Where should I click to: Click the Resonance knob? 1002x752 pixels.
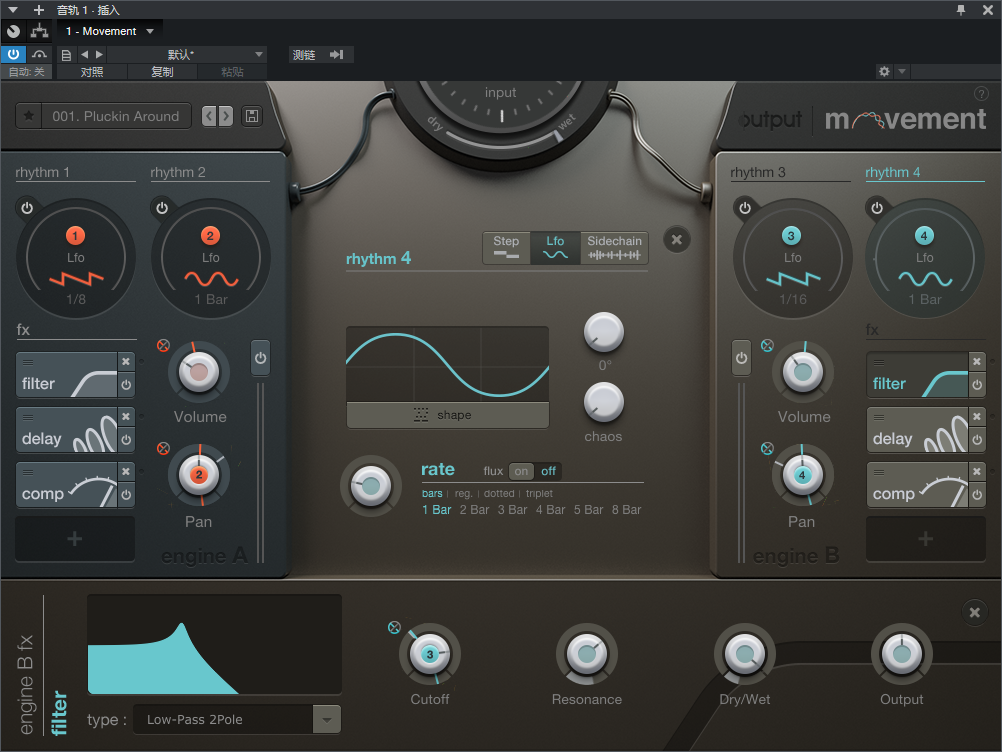click(x=587, y=654)
